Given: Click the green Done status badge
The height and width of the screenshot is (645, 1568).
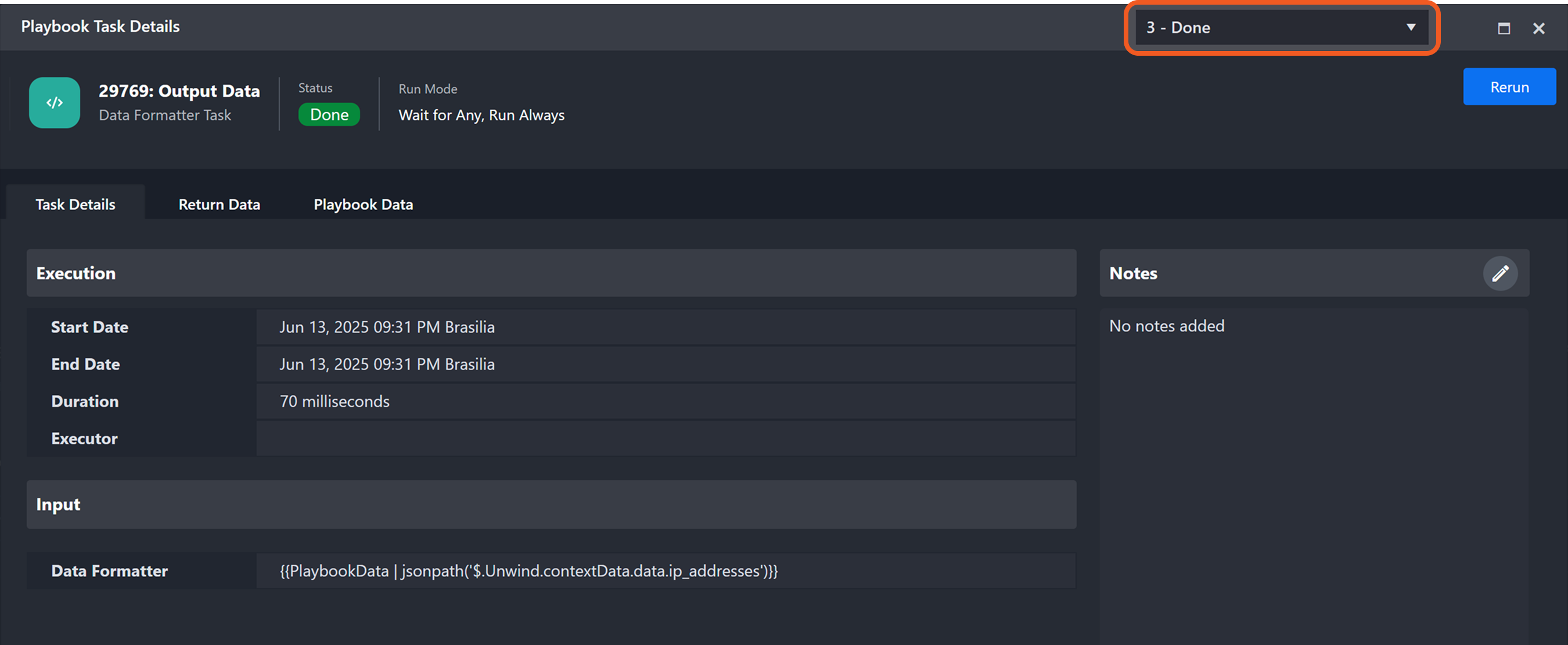Looking at the screenshot, I should click(329, 114).
